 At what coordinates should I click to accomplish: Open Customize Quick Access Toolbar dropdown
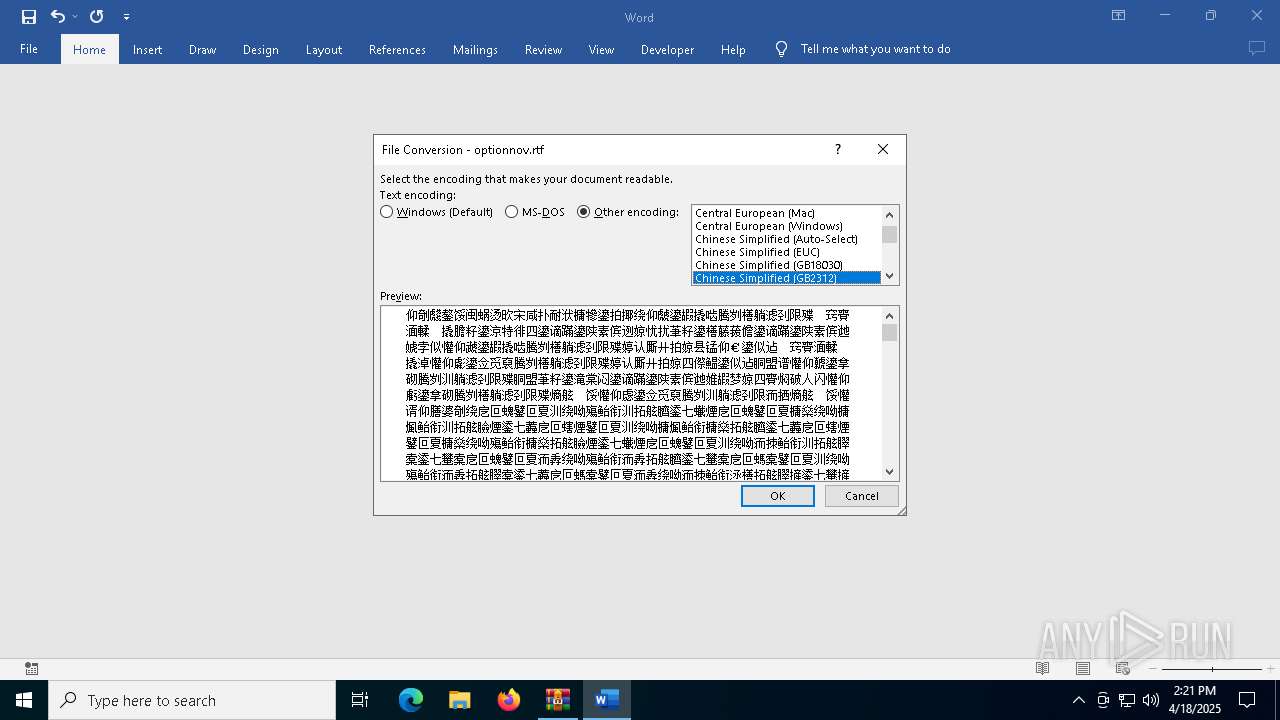[x=126, y=17]
